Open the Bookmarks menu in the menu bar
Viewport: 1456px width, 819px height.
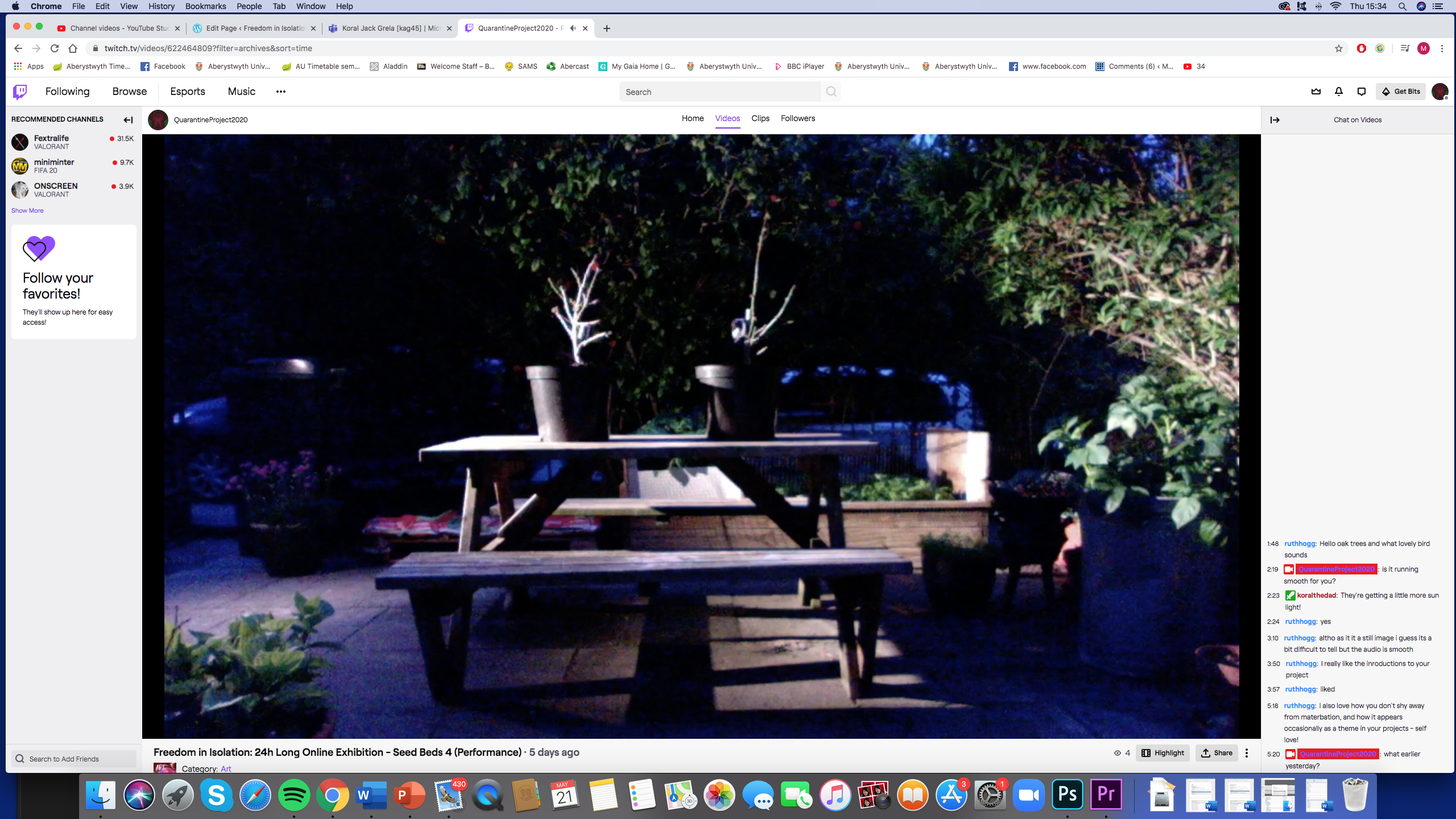205,6
